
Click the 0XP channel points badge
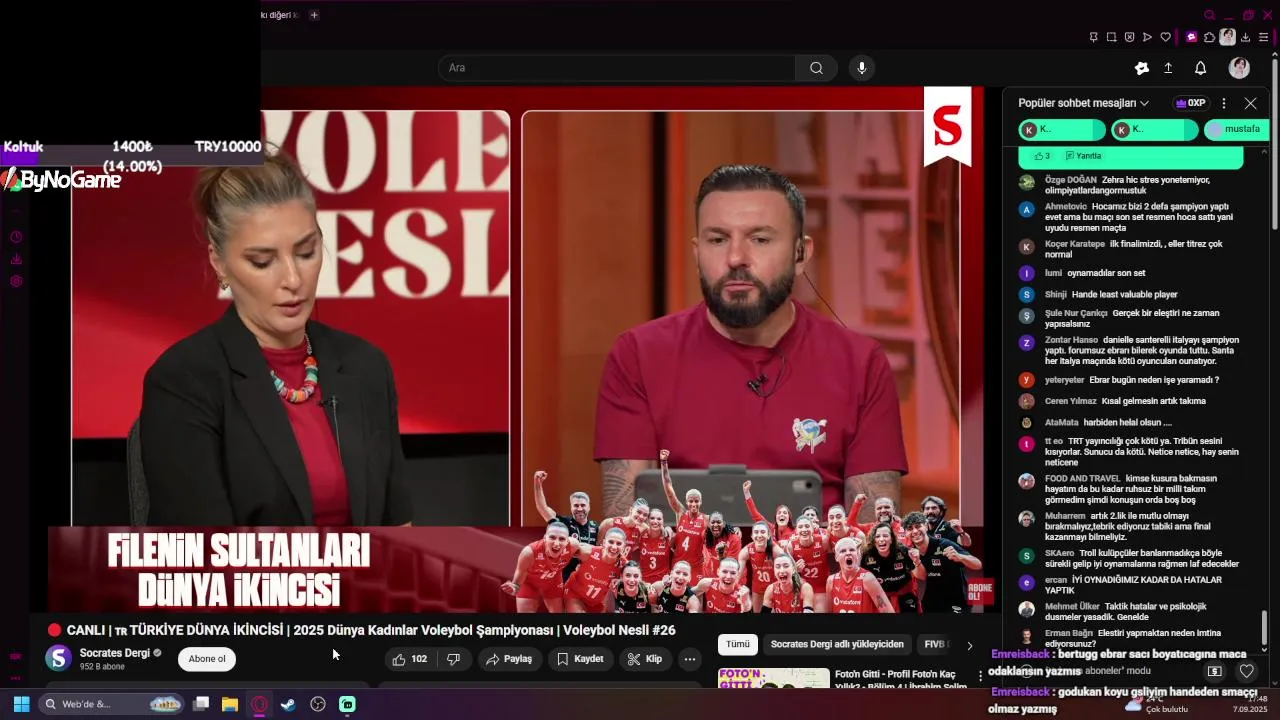(1190, 103)
